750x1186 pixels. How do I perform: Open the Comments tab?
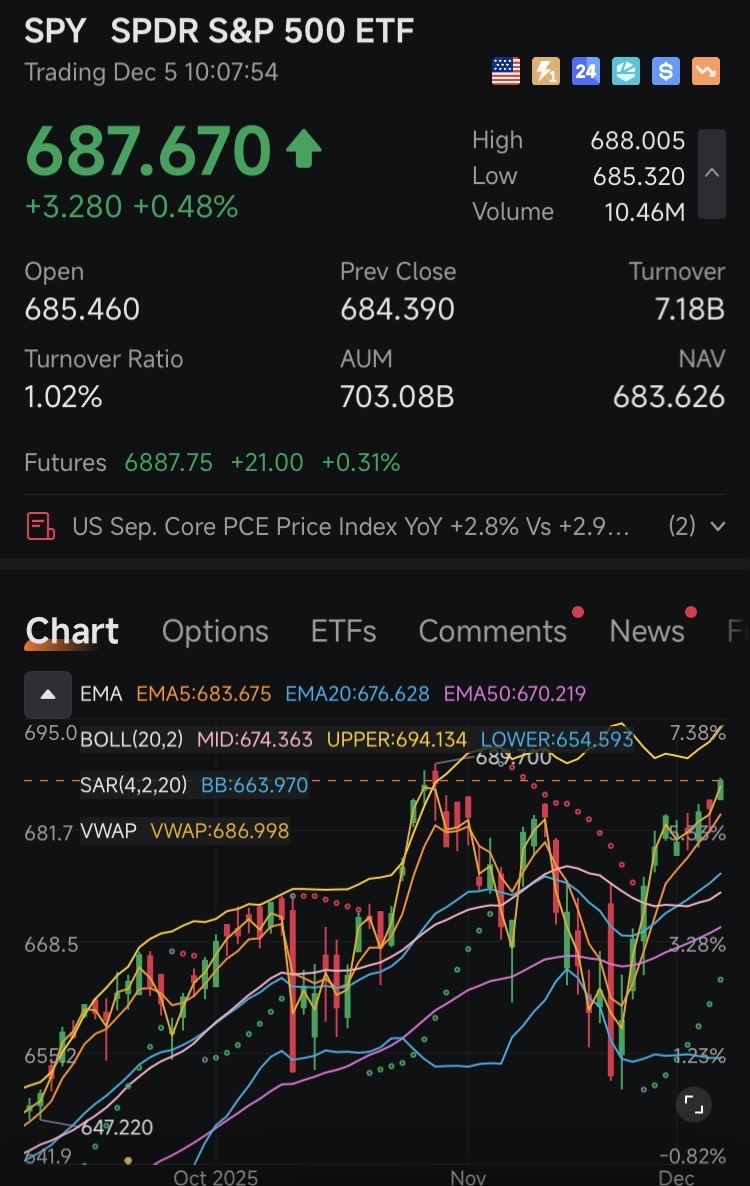(x=493, y=631)
